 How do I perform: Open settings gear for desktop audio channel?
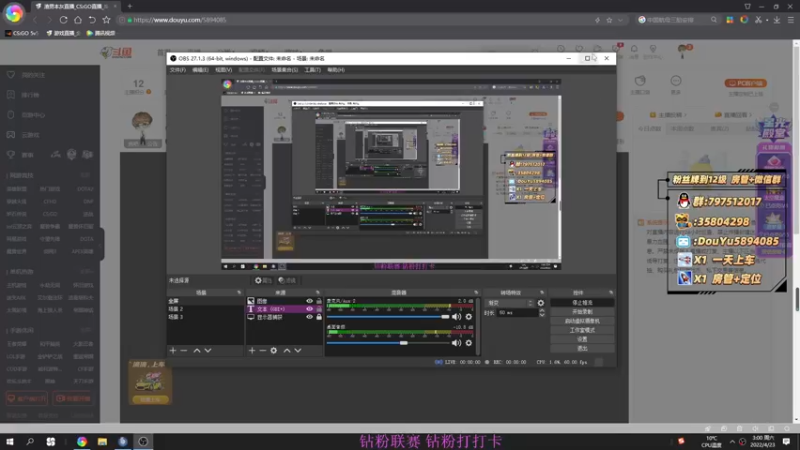[469, 343]
